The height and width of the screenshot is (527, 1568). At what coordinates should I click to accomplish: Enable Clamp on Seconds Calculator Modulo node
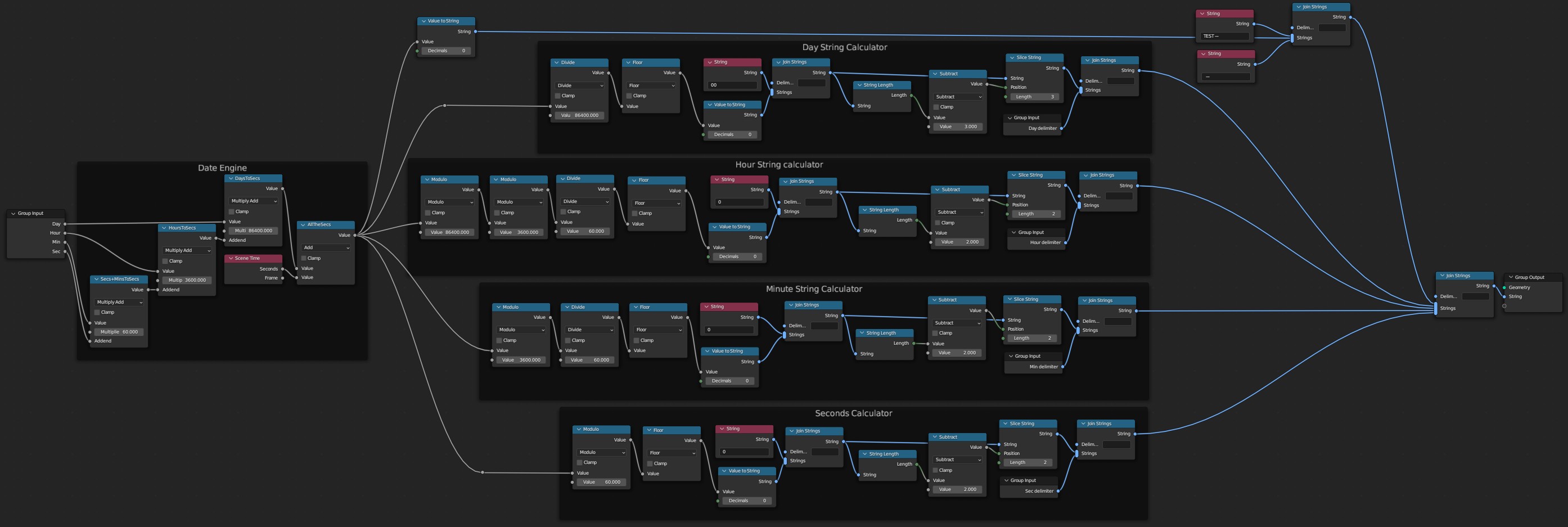580,462
